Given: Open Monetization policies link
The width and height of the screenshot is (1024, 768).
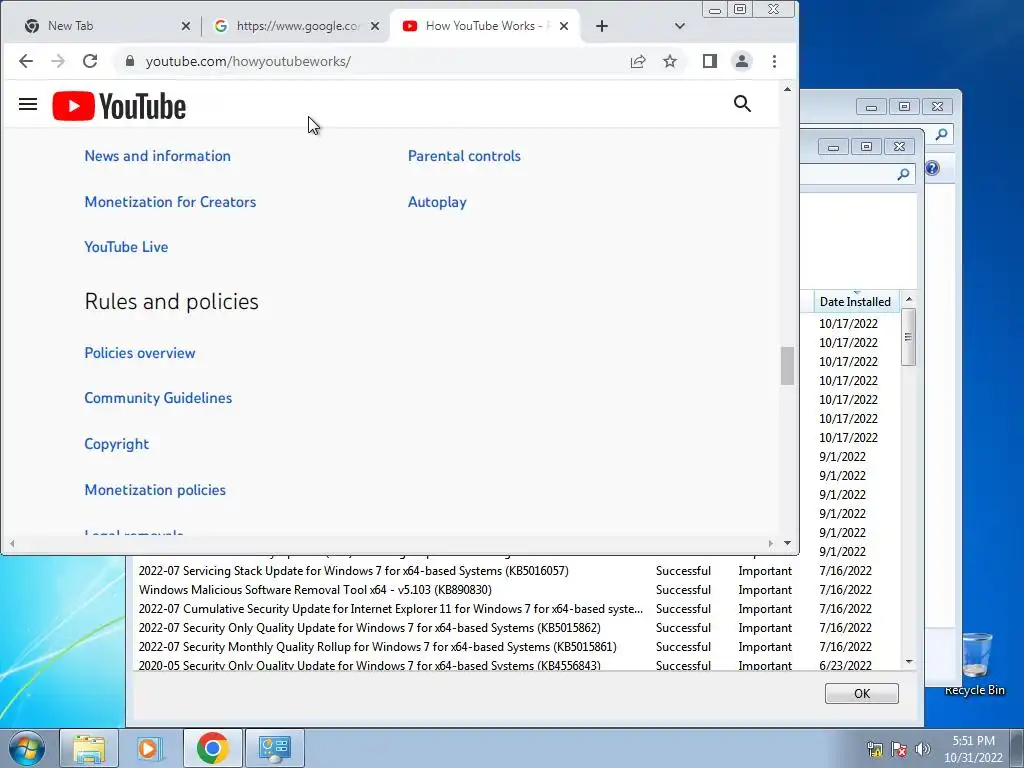Looking at the screenshot, I should tap(155, 490).
